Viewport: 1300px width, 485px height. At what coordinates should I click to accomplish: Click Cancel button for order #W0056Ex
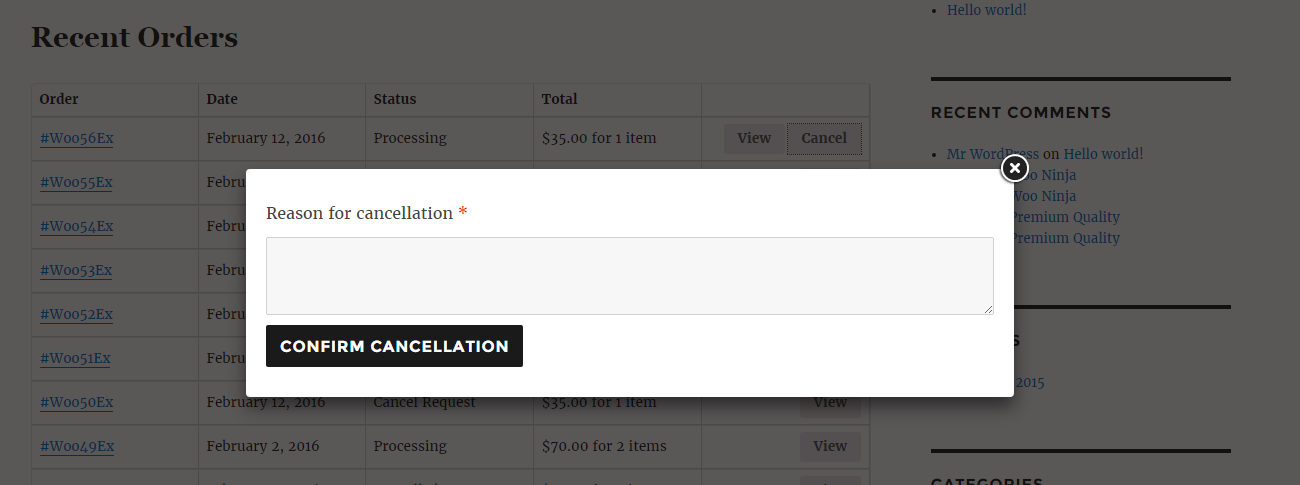[x=824, y=138]
